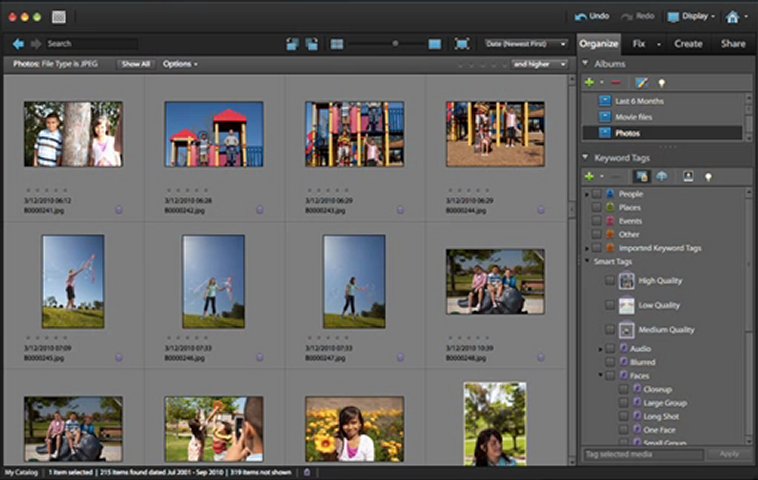Select the Photos album
This screenshot has width=758, height=480.
point(663,133)
